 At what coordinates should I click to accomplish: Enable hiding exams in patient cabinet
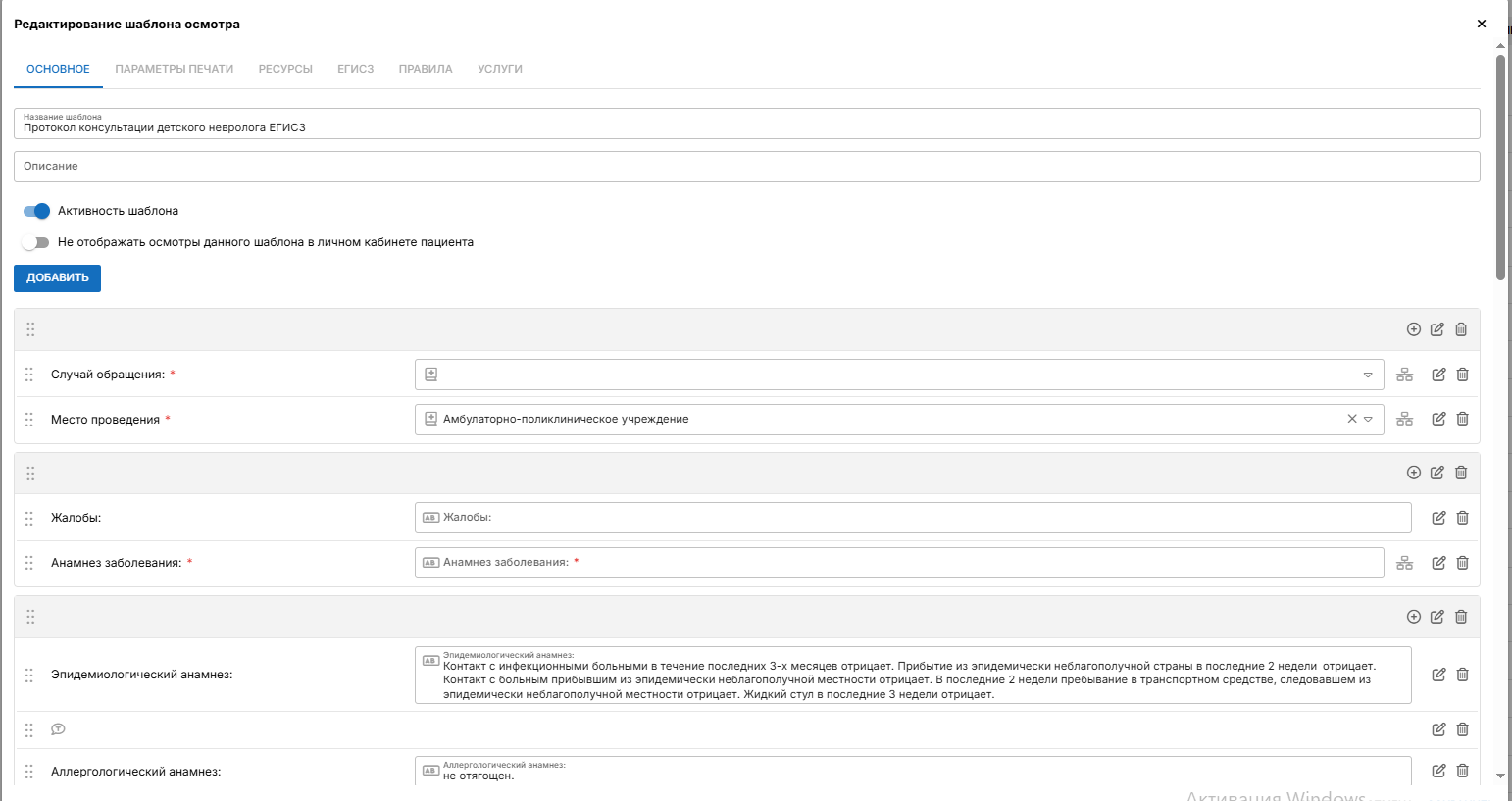tap(36, 242)
